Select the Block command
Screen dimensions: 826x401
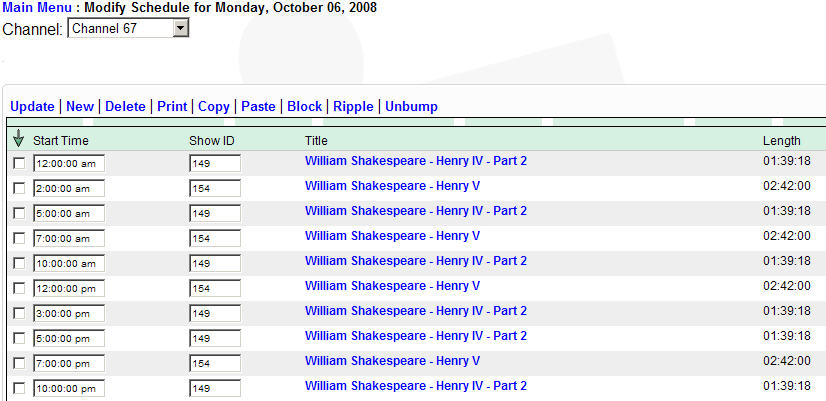(x=304, y=106)
